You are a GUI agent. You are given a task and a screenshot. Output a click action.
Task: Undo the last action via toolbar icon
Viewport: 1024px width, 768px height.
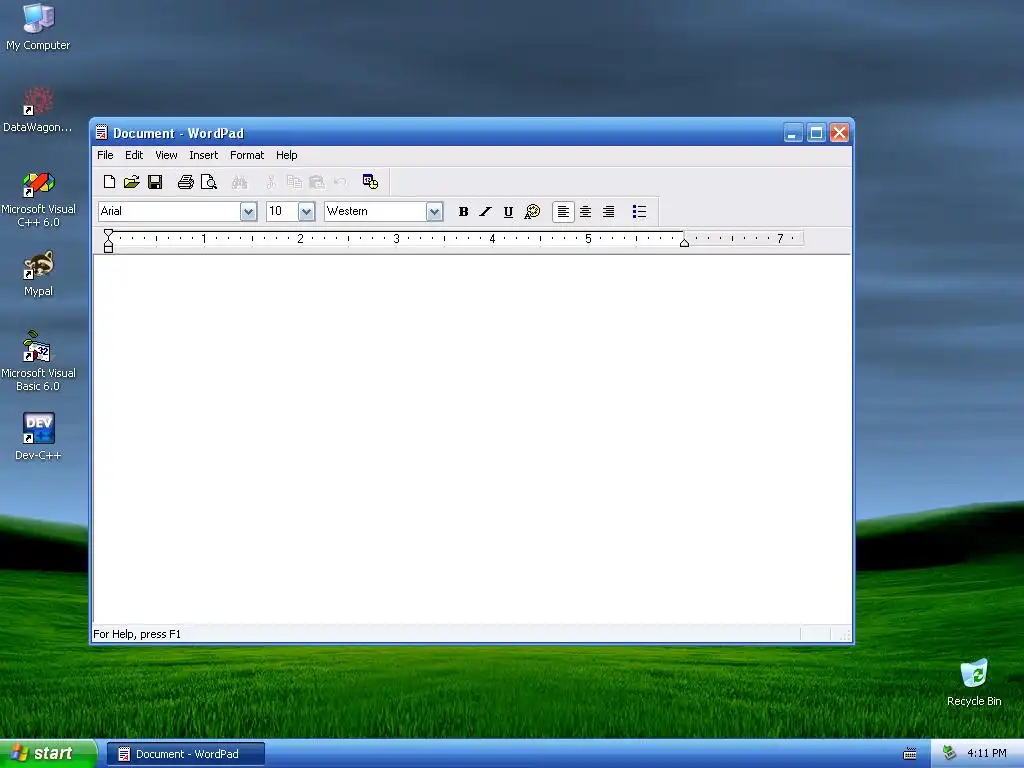(340, 182)
